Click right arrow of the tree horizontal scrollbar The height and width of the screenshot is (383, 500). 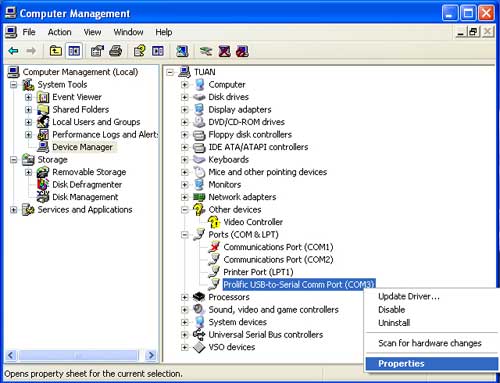151,355
